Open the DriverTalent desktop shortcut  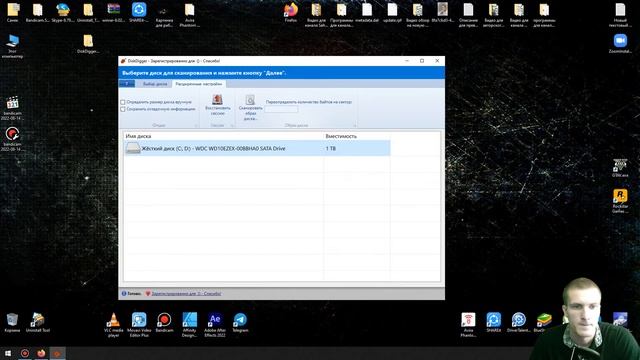(519, 322)
